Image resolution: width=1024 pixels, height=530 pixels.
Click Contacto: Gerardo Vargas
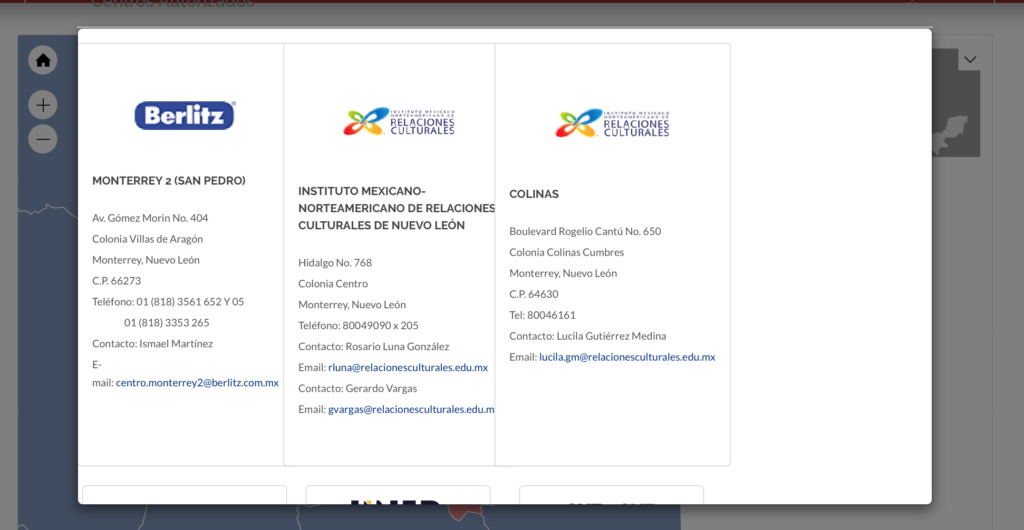(357, 388)
